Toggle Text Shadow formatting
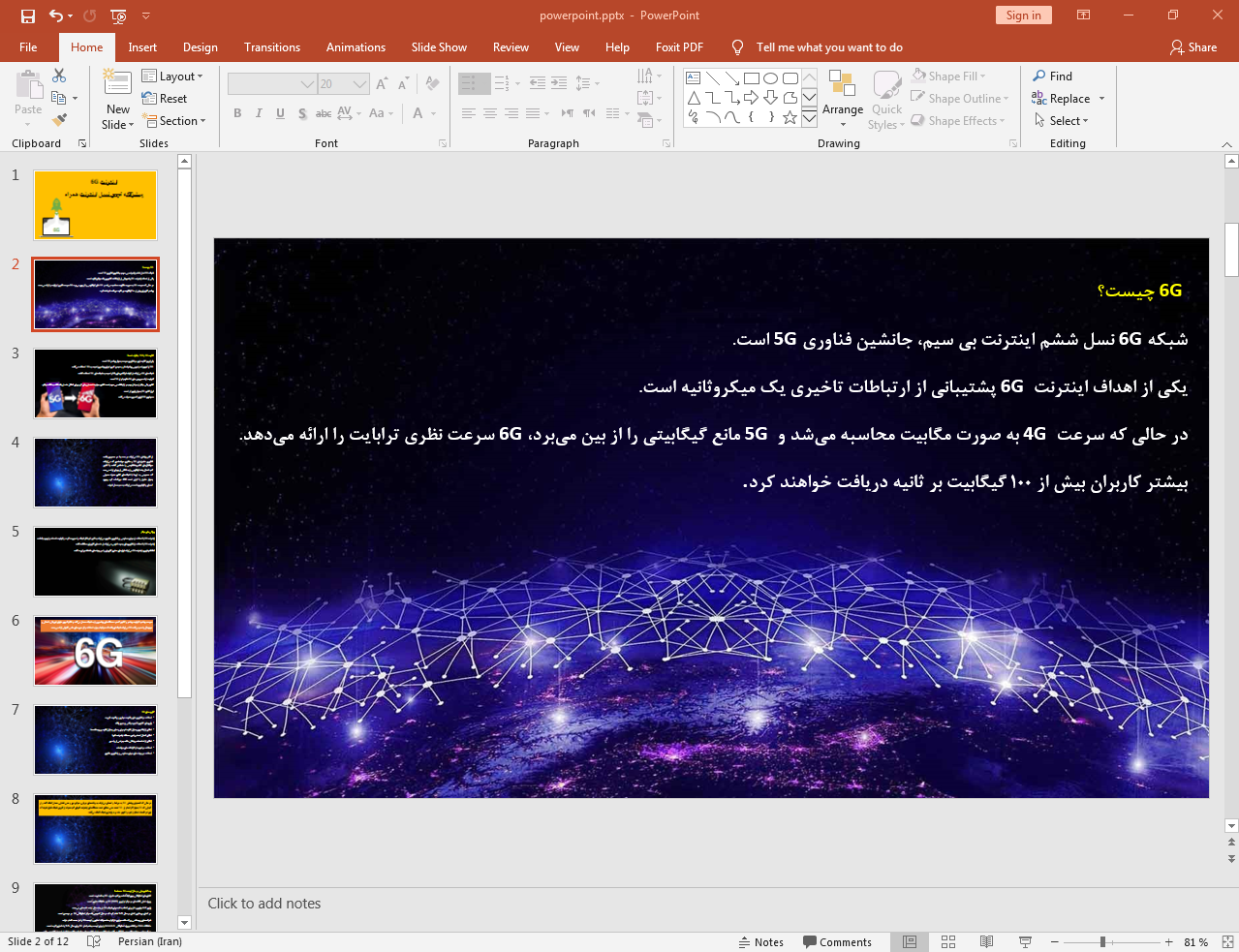 click(302, 113)
